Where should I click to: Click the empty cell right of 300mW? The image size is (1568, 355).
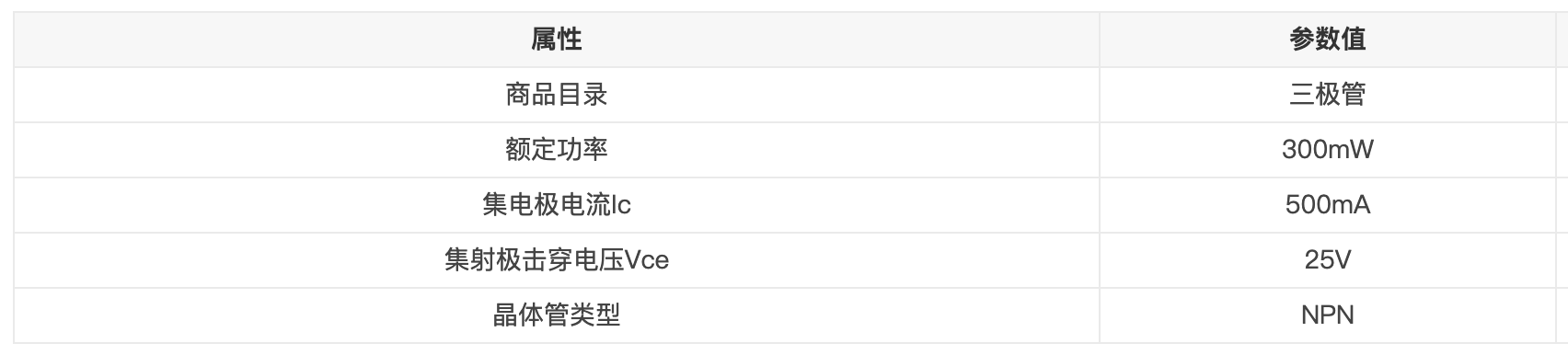pyautogui.click(x=1562, y=150)
